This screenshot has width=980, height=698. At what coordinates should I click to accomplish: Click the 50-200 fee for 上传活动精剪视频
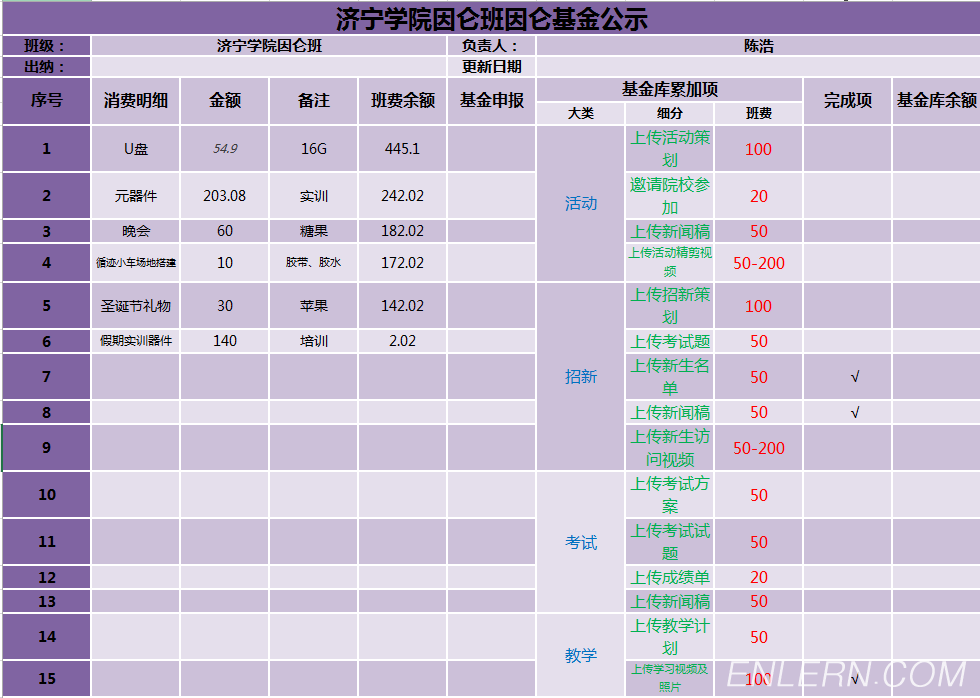point(759,263)
